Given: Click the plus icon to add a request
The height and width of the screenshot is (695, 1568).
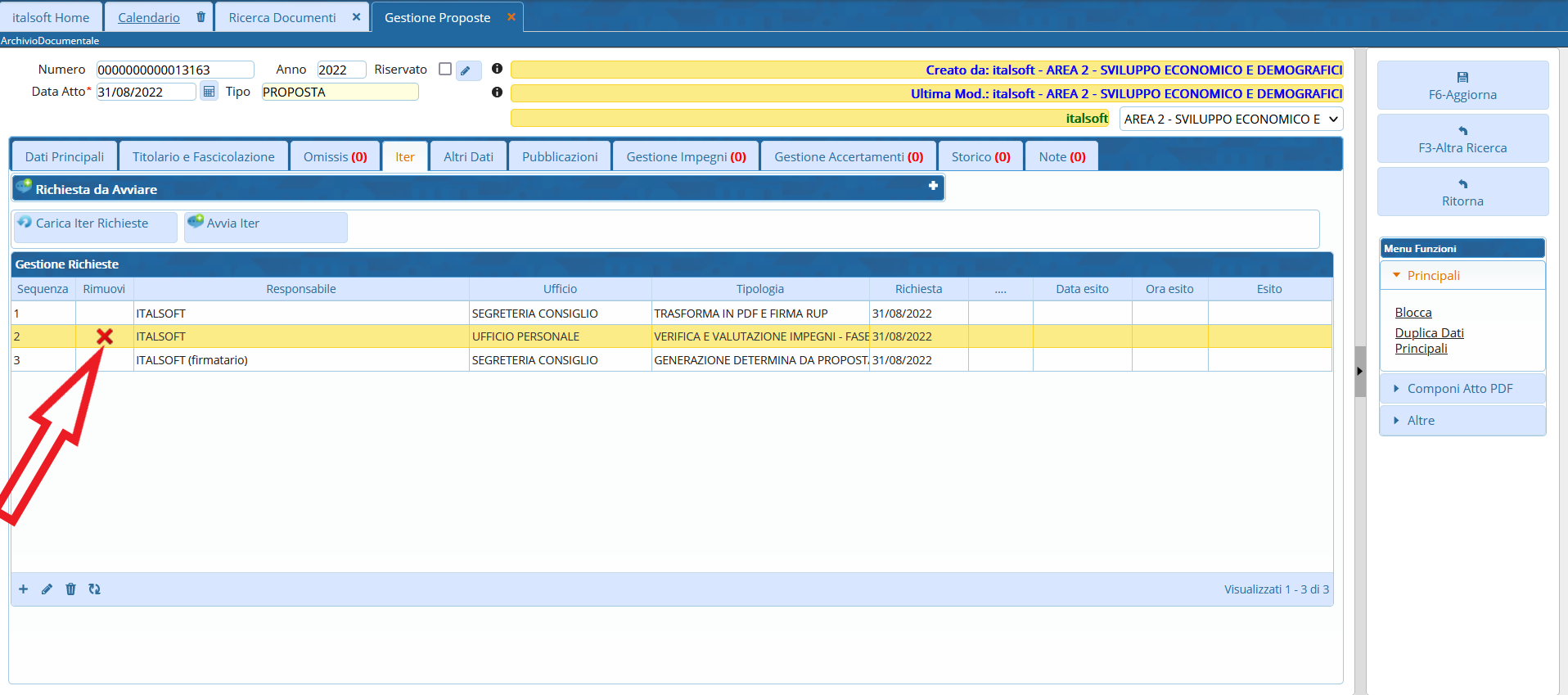Looking at the screenshot, I should pyautogui.click(x=23, y=589).
